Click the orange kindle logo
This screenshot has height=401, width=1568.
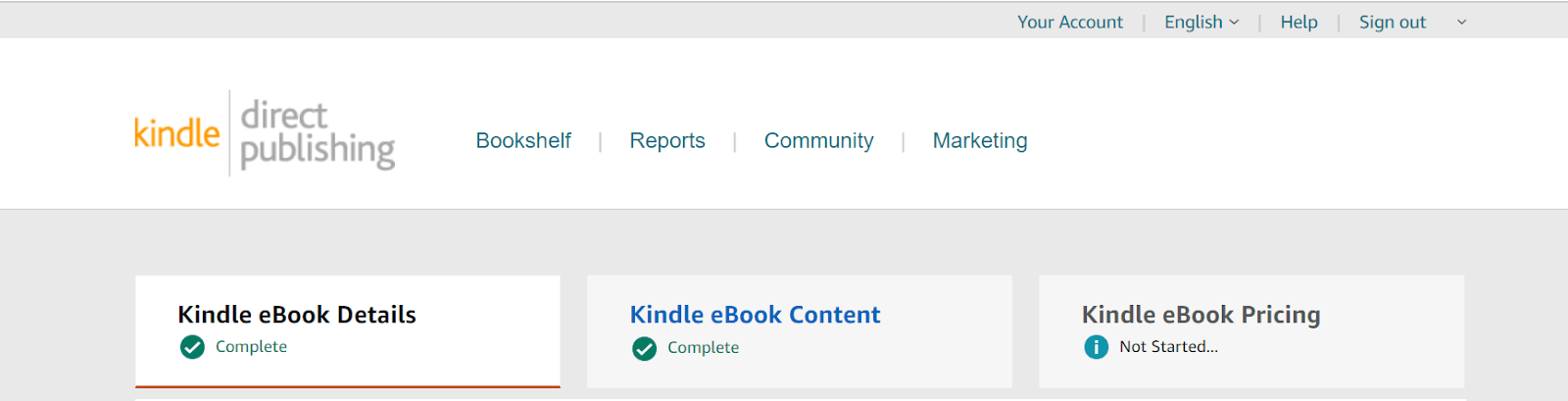[177, 132]
